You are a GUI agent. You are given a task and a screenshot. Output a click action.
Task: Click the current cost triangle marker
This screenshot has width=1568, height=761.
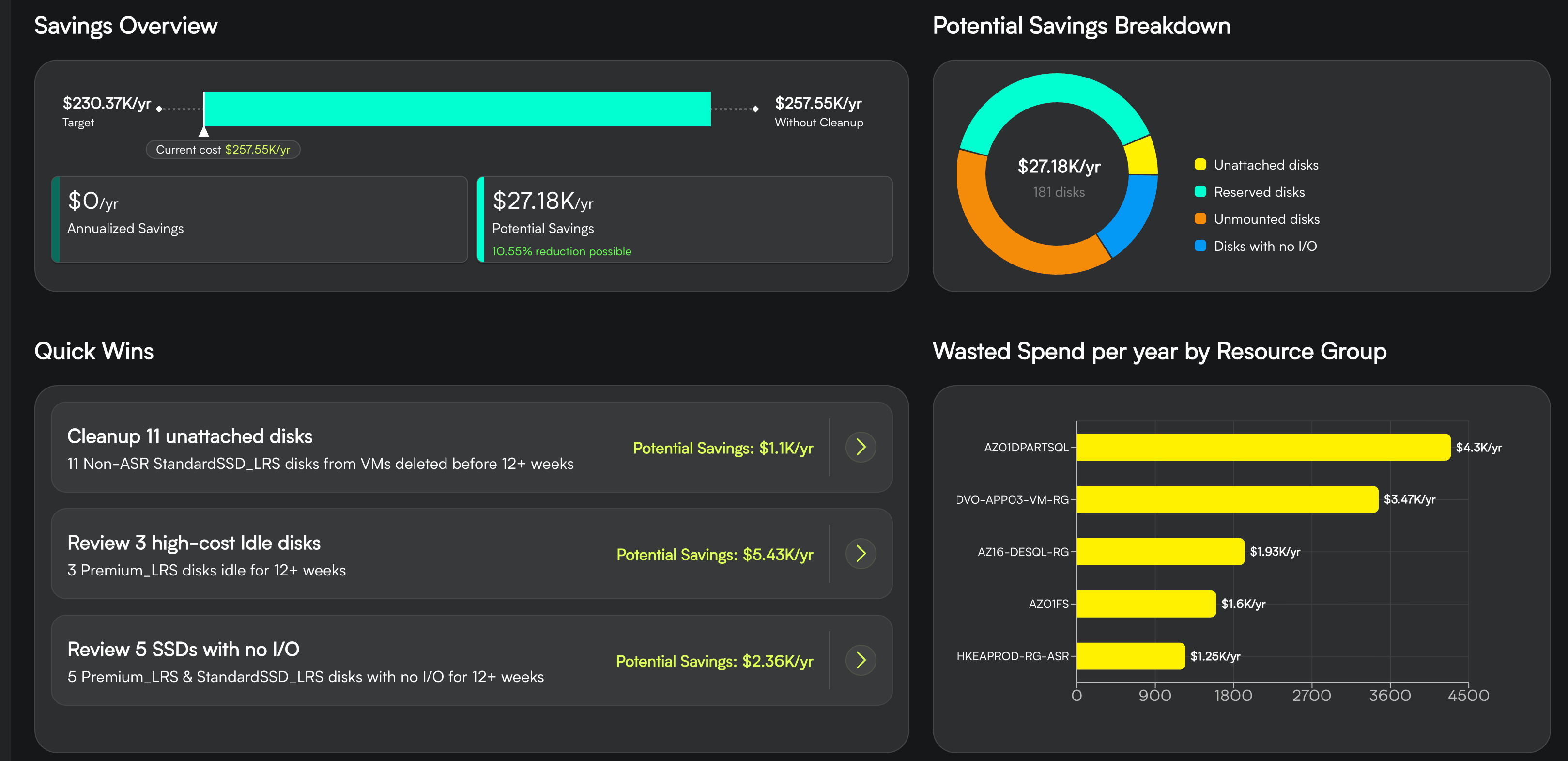204,131
